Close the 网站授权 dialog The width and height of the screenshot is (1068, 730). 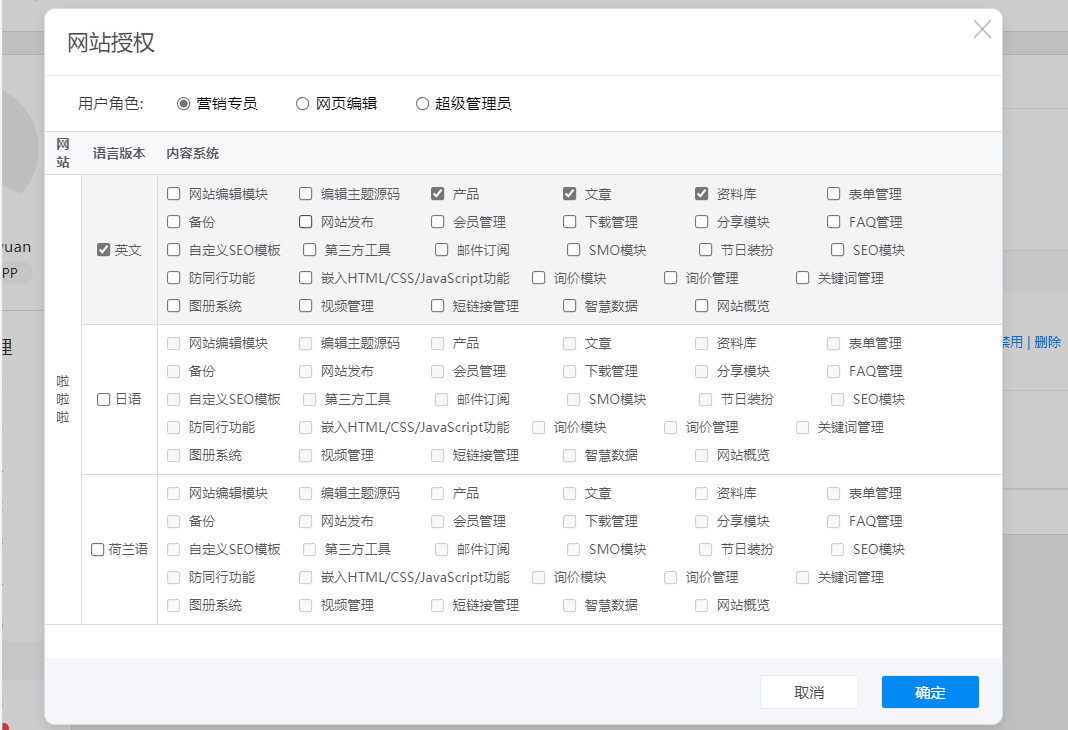click(x=981, y=29)
